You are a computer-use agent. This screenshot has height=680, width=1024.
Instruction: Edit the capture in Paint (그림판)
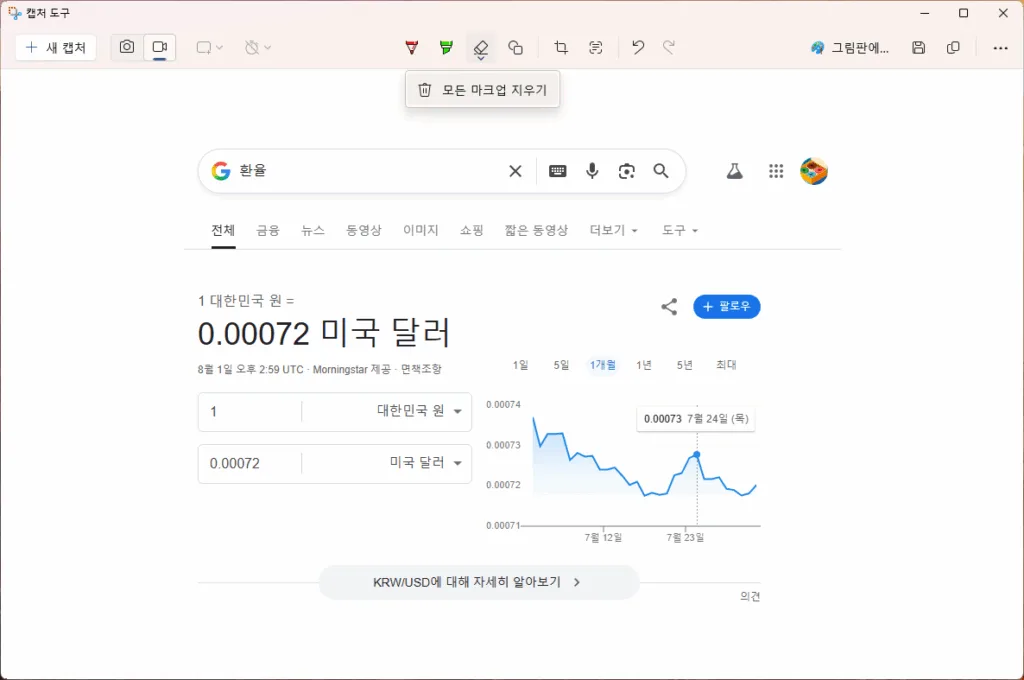click(850, 48)
